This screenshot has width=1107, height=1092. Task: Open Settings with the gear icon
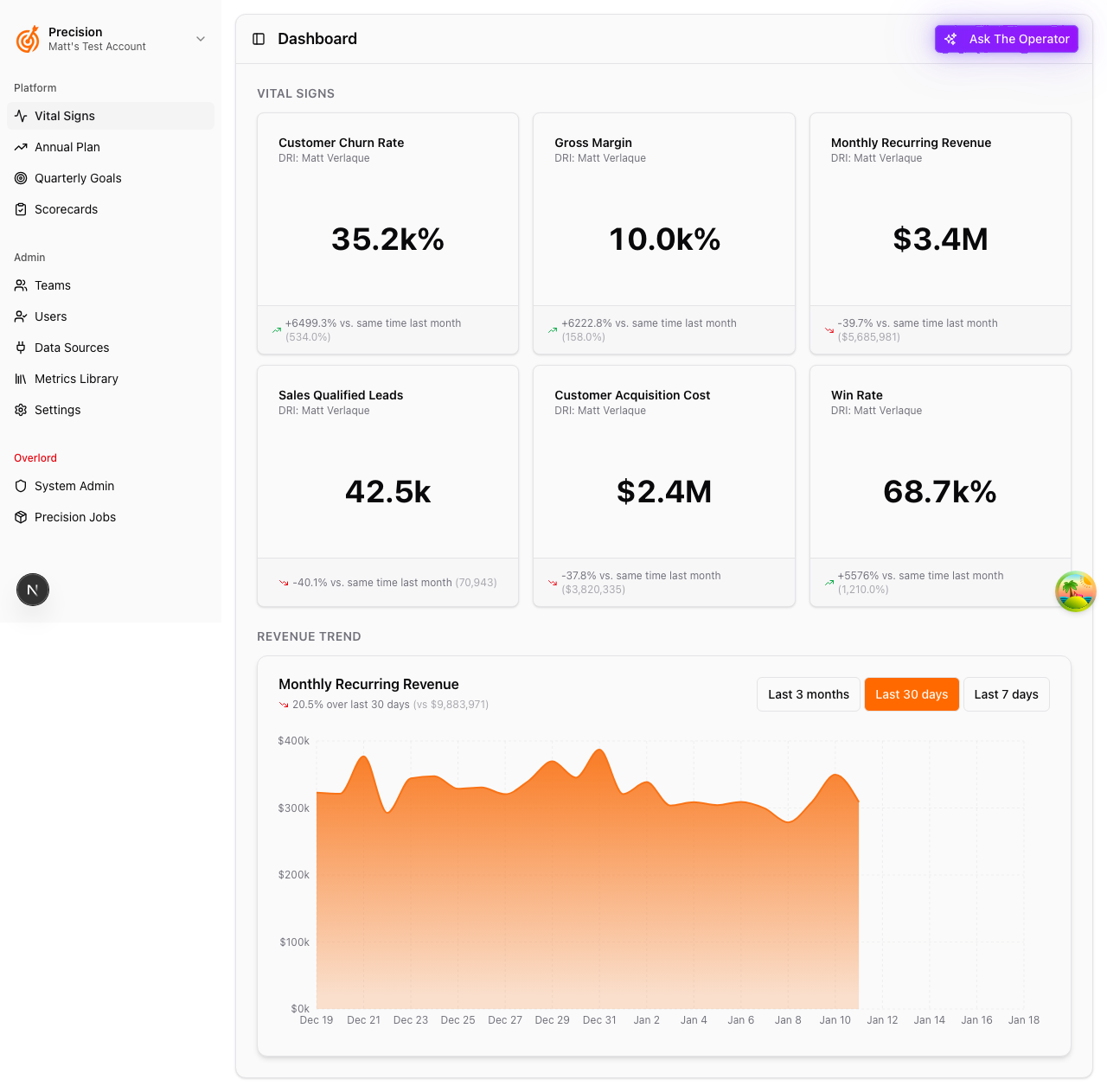[21, 410]
